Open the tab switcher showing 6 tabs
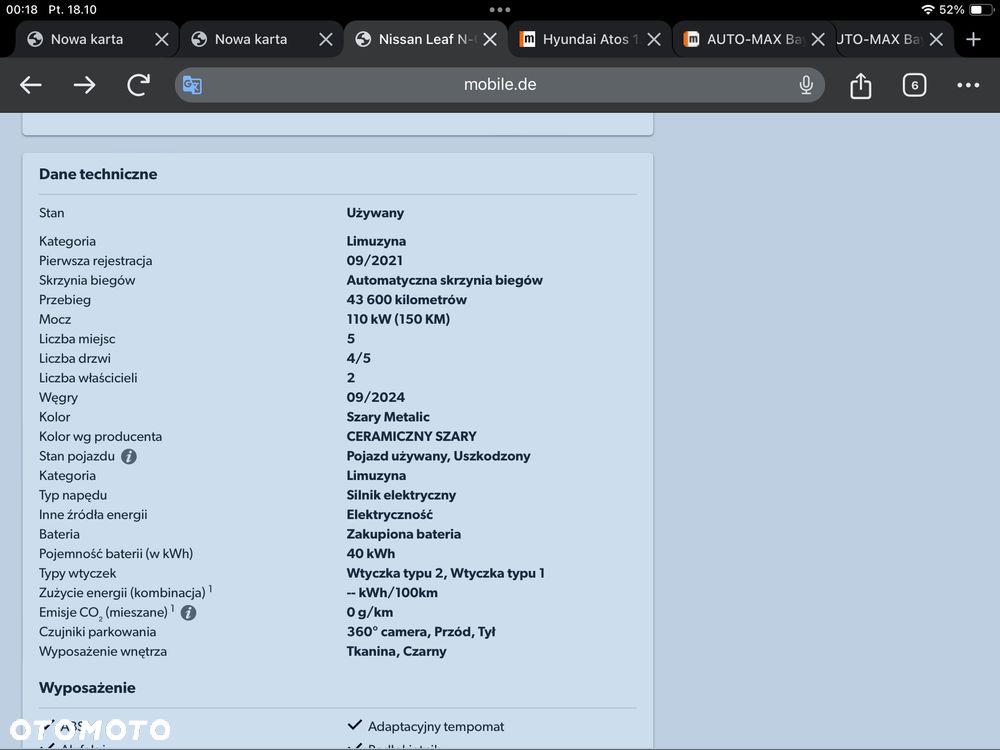The height and width of the screenshot is (750, 1000). (914, 85)
